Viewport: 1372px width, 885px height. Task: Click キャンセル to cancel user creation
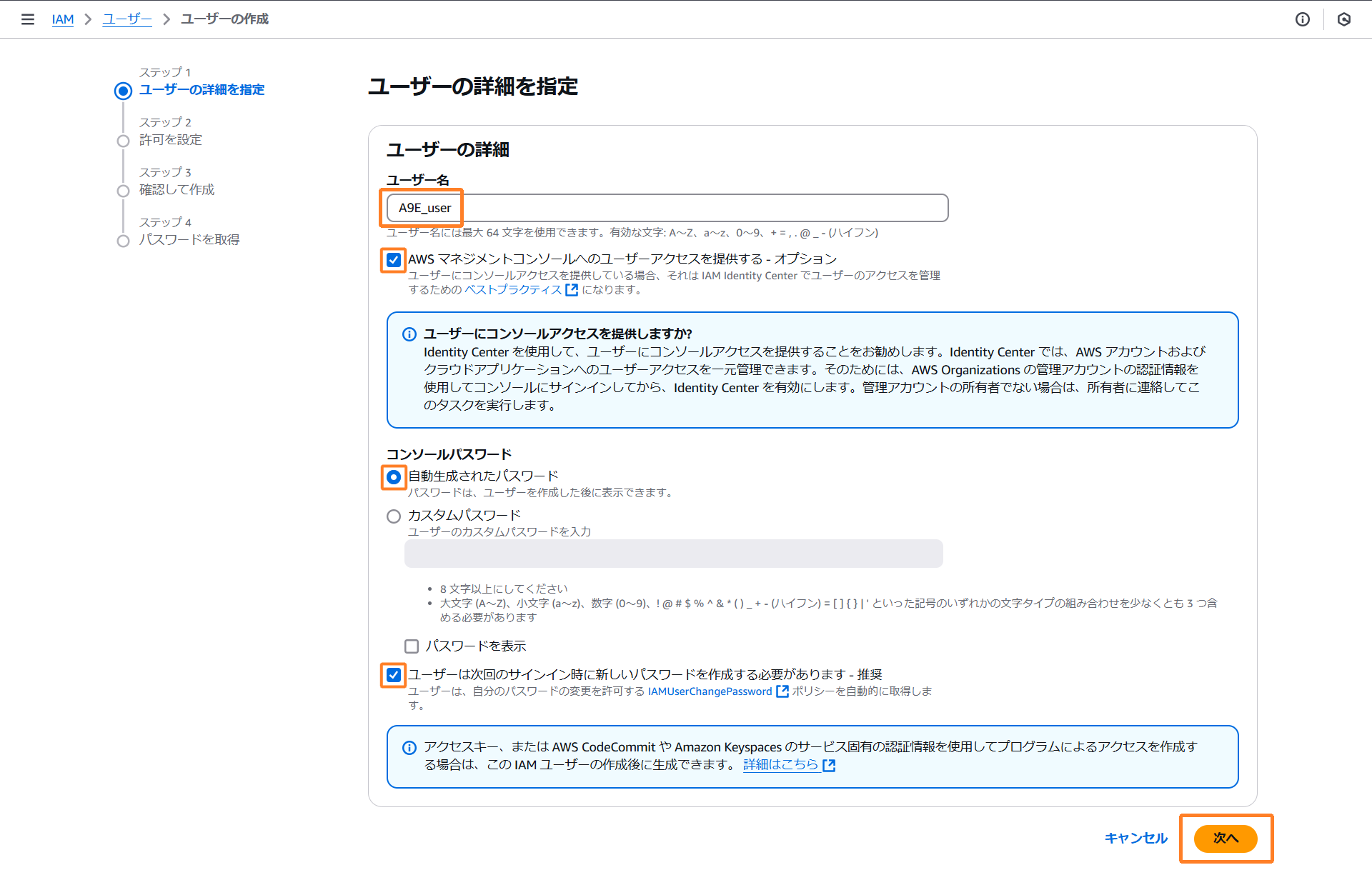pyautogui.click(x=1135, y=838)
